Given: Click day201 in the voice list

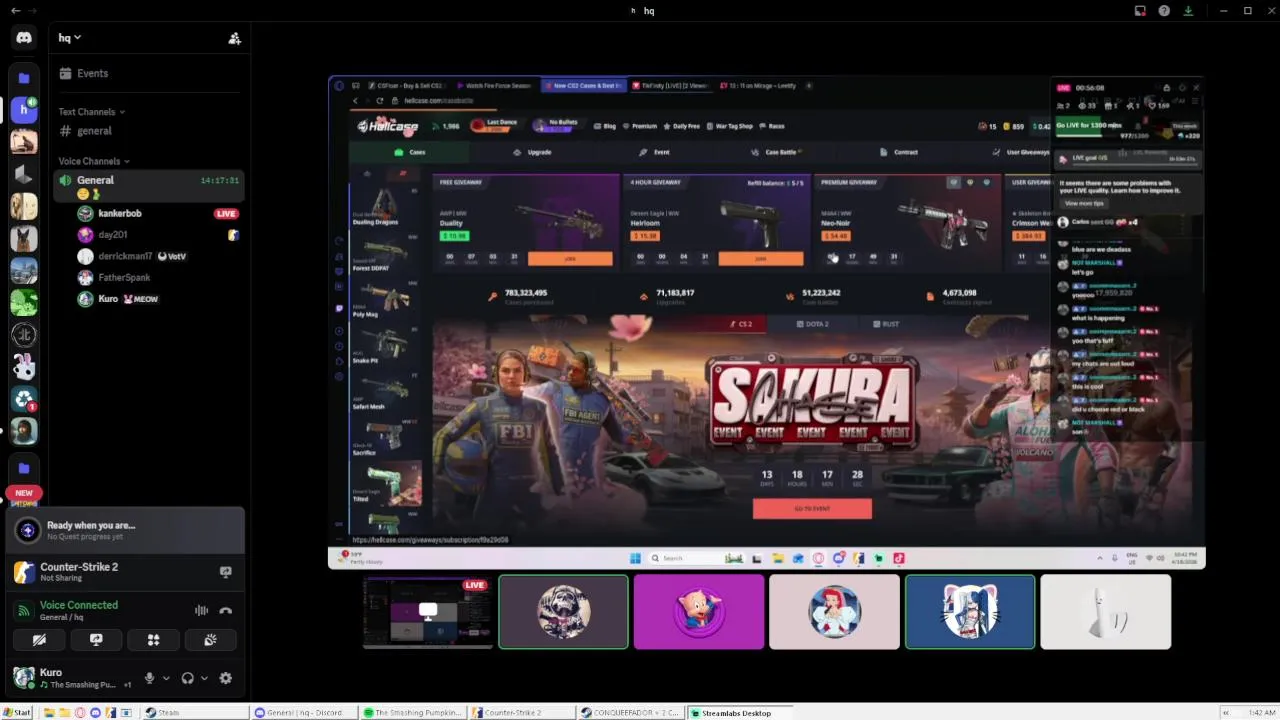Looking at the screenshot, I should click(x=112, y=235).
